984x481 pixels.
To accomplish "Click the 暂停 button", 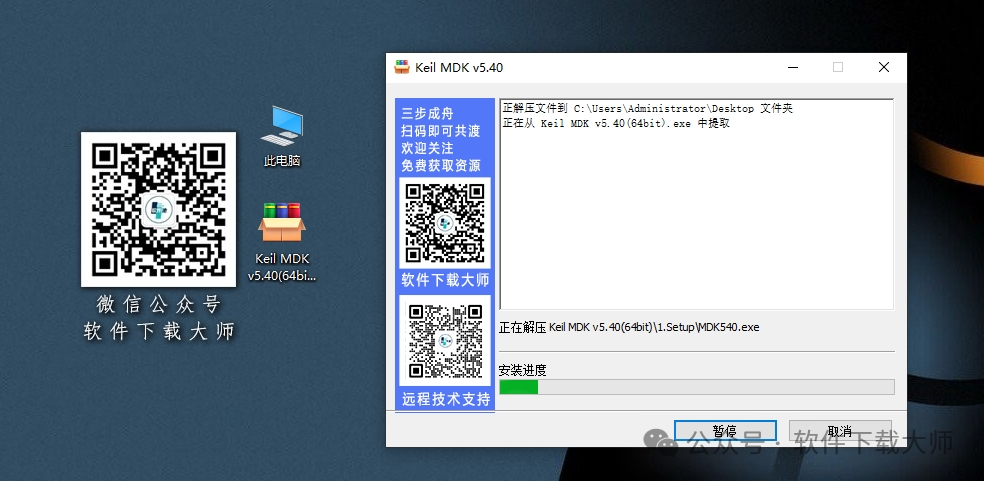I will point(725,431).
